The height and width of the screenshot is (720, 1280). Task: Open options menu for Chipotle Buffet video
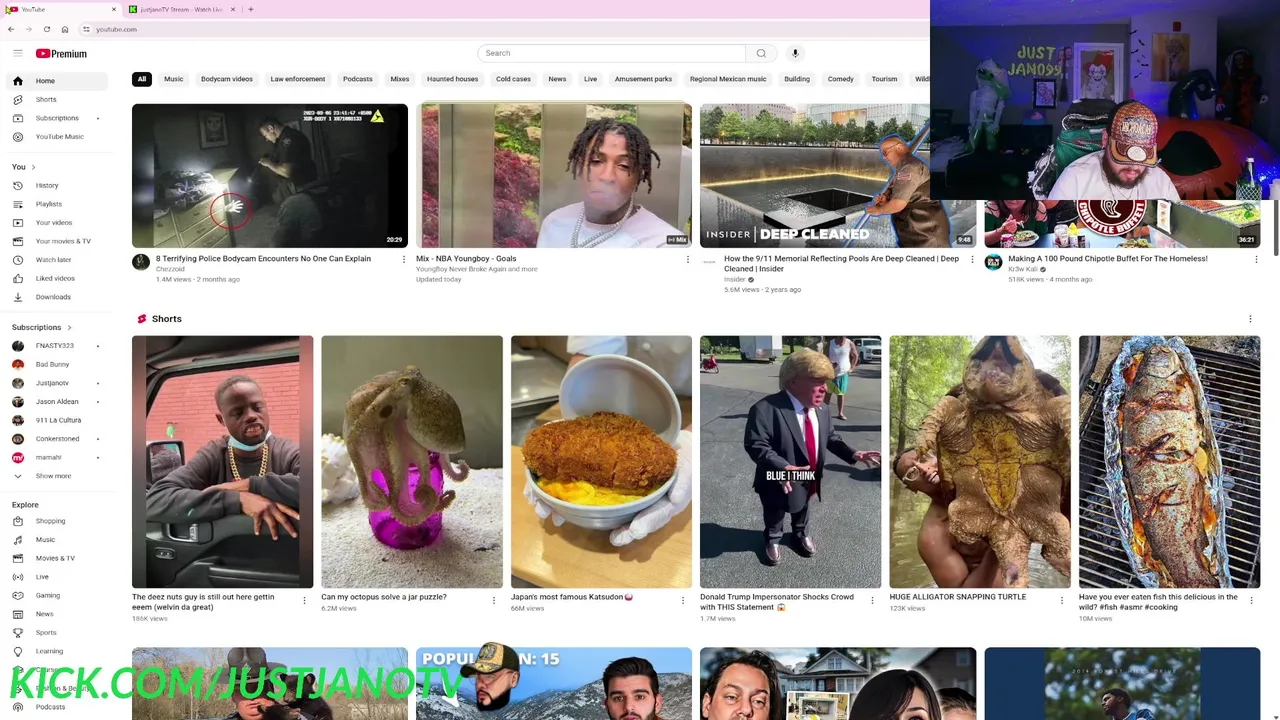[x=1256, y=260]
